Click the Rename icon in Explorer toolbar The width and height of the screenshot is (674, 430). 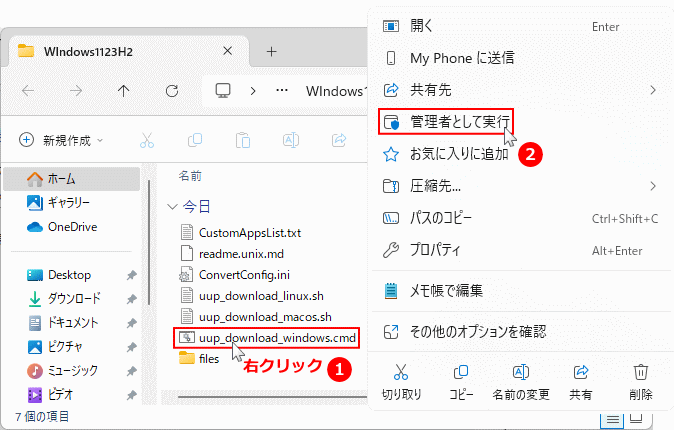pyautogui.click(x=291, y=140)
